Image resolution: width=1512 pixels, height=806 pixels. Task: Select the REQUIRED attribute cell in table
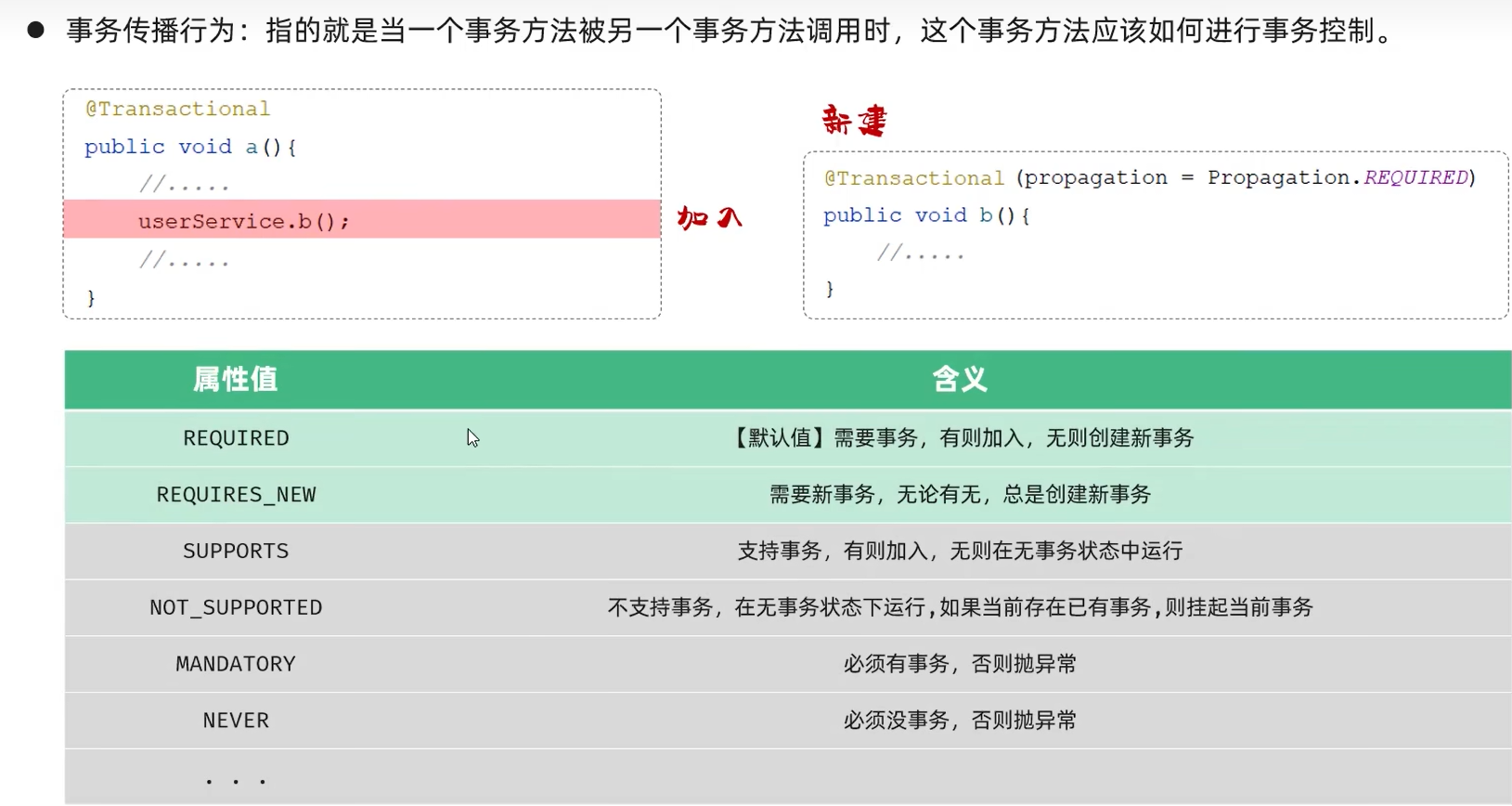click(x=236, y=438)
